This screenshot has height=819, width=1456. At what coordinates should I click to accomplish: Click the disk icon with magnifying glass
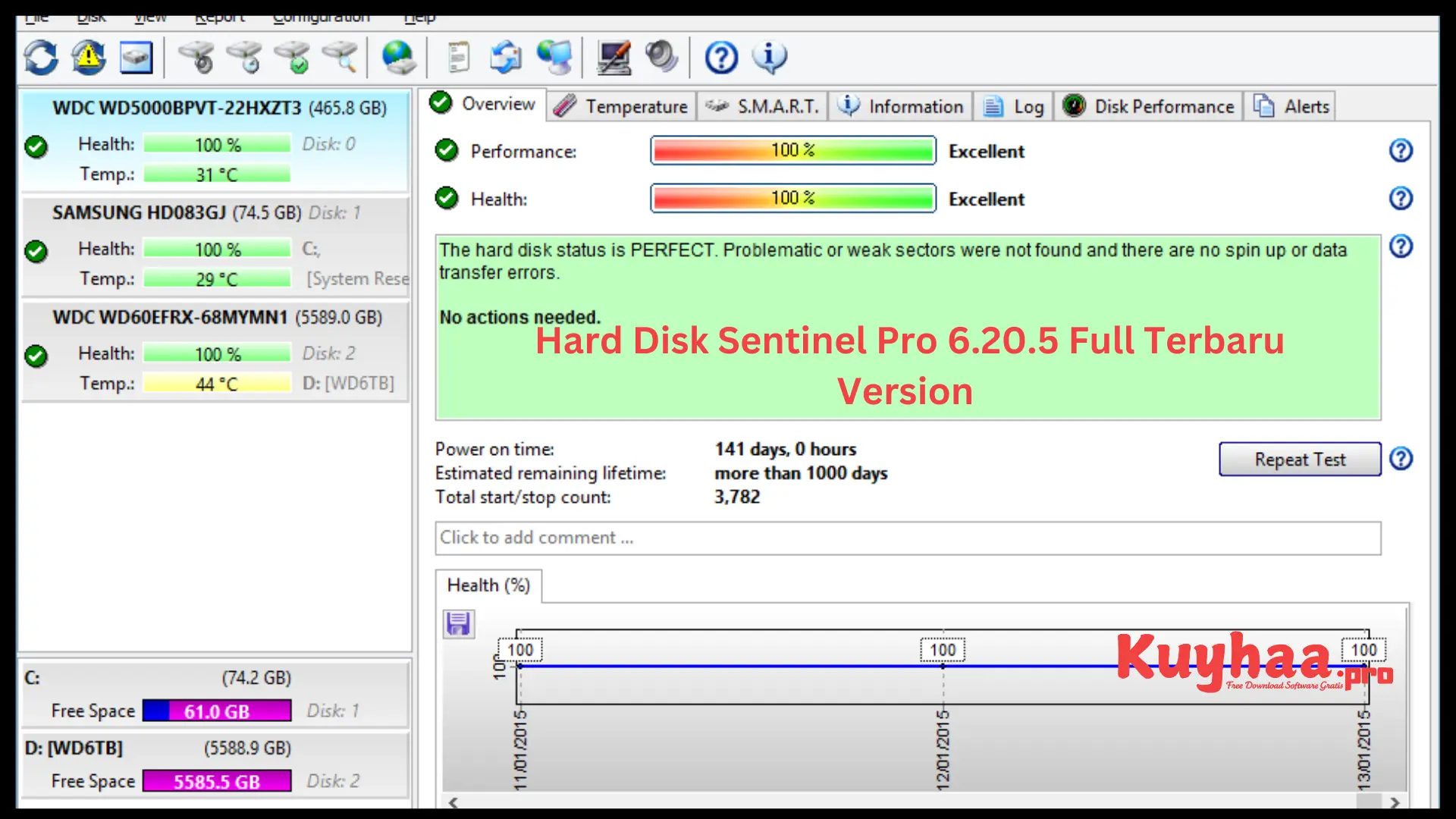pyautogui.click(x=339, y=58)
